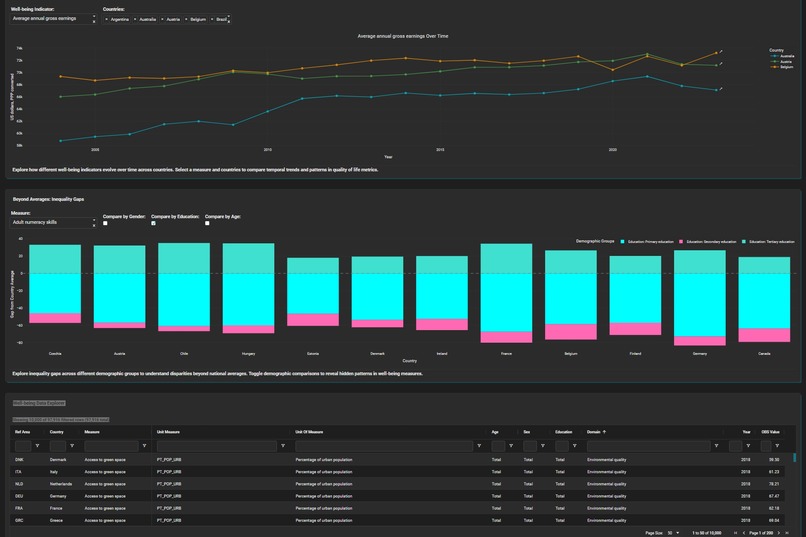This screenshot has width=806, height=537.
Task: Click the table vertical scrollbar thumb
Action: click(x=794, y=457)
